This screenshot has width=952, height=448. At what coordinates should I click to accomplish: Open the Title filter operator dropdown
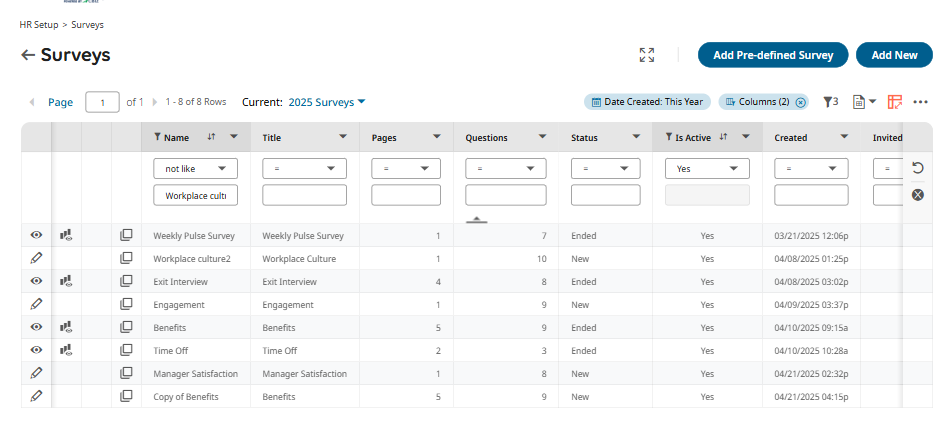[304, 168]
